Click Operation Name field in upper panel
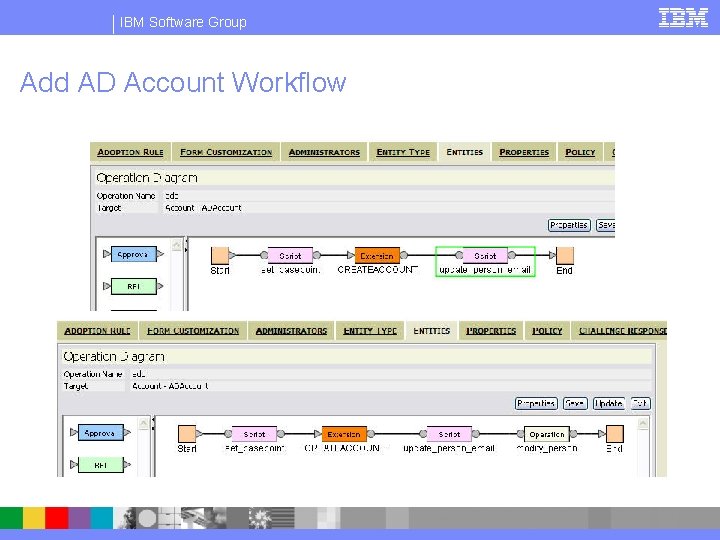This screenshot has width=720, height=540. click(x=388, y=196)
